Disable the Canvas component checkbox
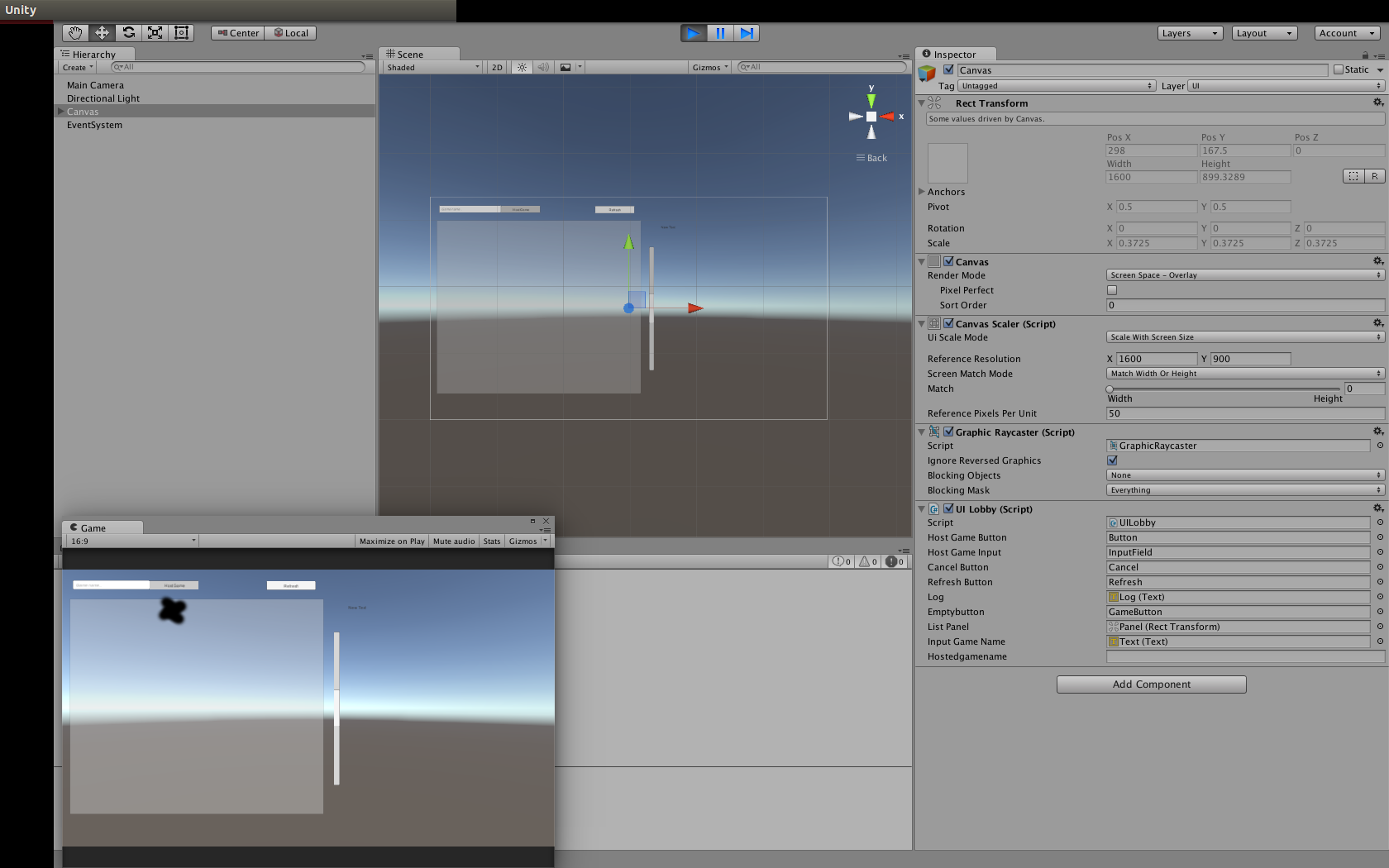Viewport: 1389px width, 868px height. pyautogui.click(x=948, y=261)
